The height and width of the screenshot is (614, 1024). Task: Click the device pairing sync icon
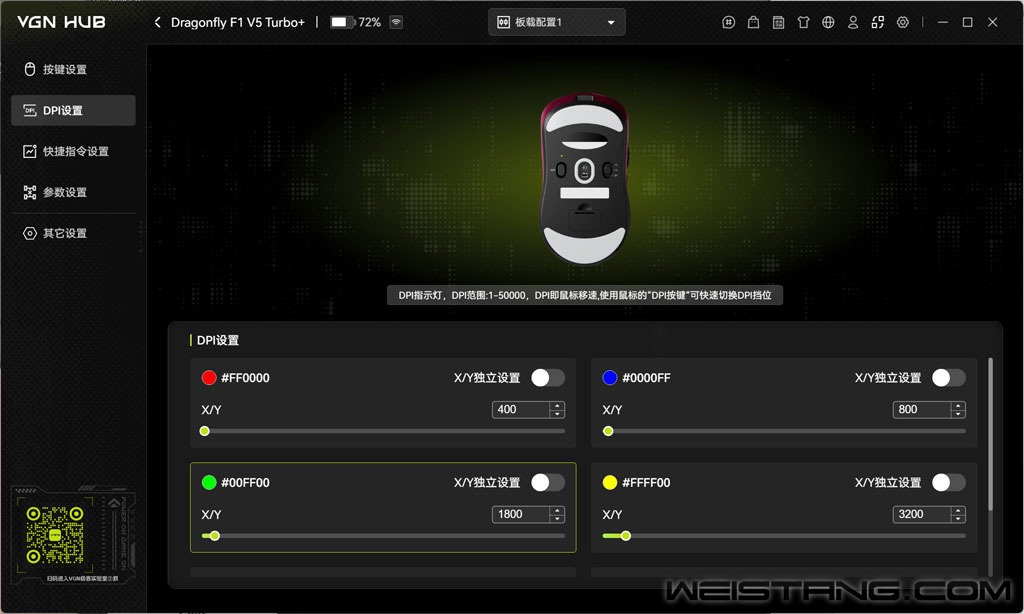878,22
